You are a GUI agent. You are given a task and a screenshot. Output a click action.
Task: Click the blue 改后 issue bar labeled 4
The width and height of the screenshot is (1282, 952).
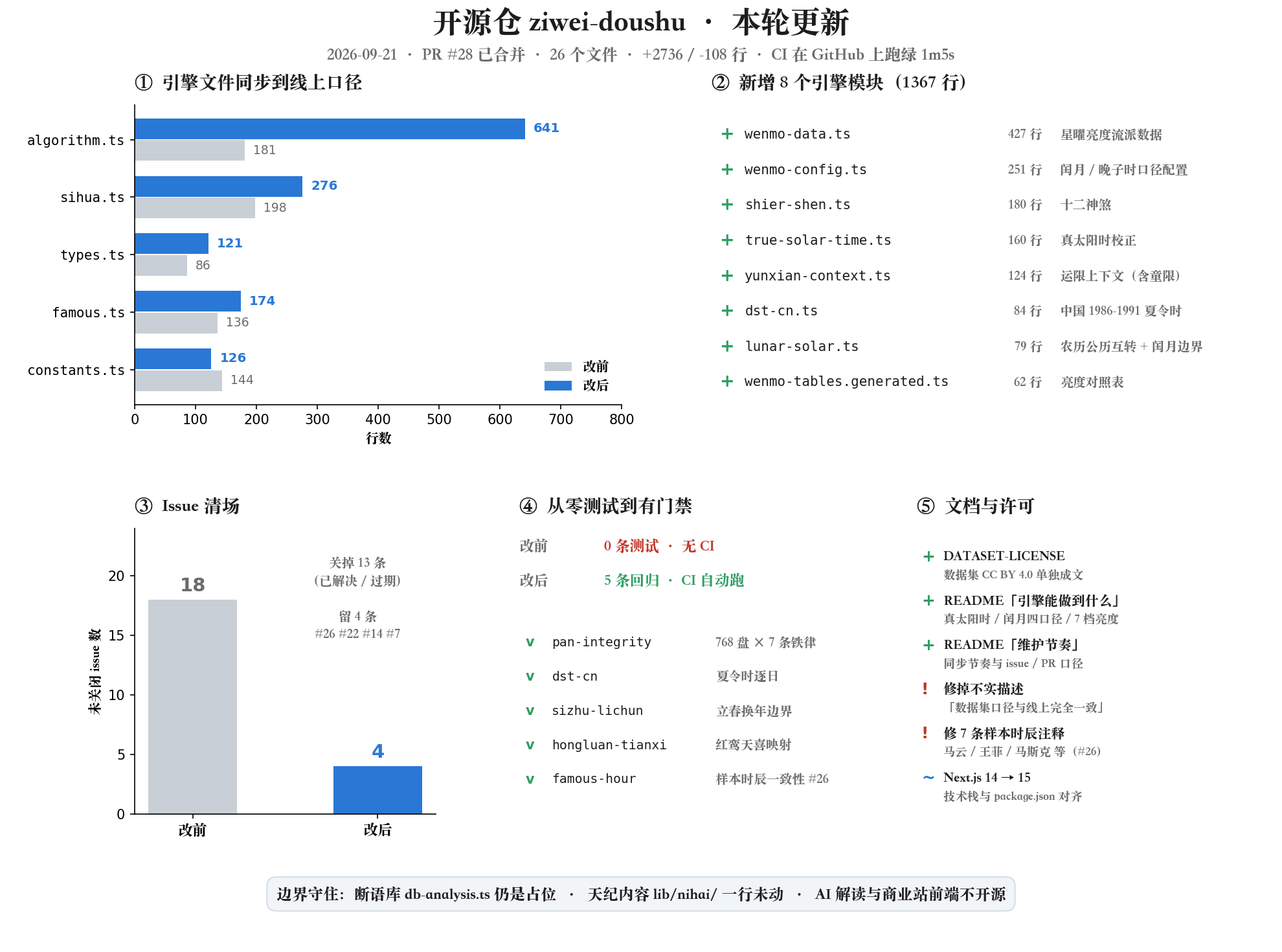[377, 790]
